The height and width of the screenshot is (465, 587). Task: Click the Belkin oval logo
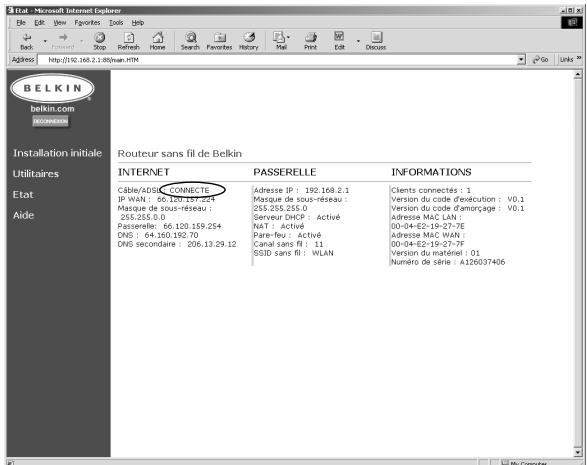tap(52, 88)
